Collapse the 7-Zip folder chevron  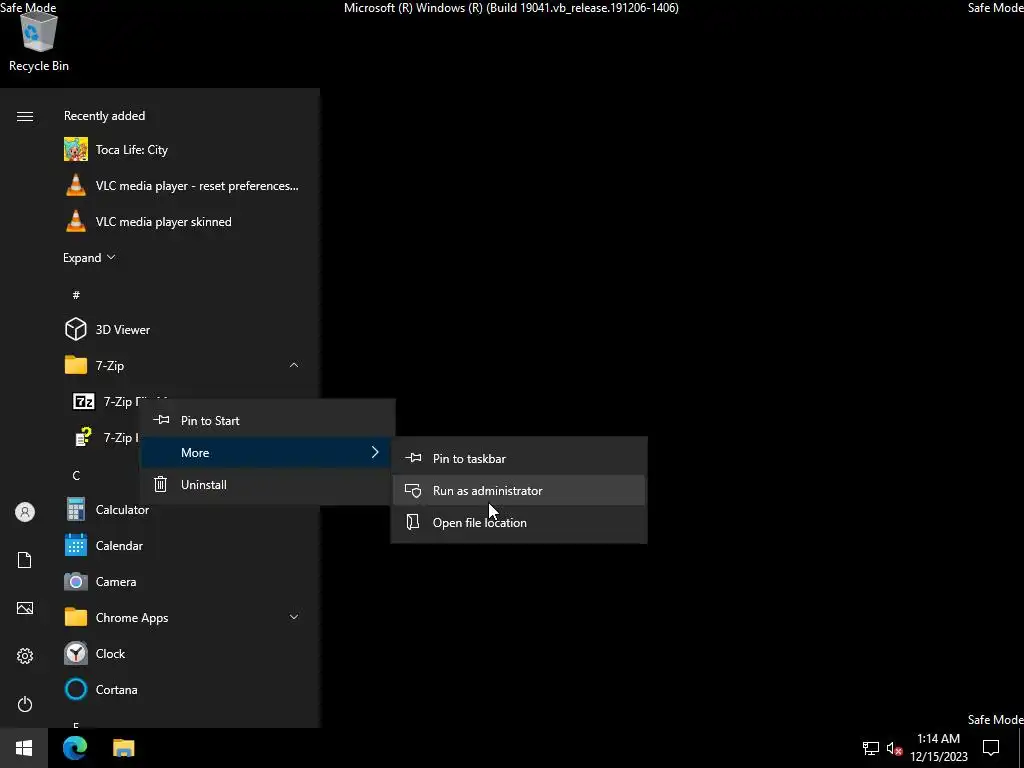coord(294,365)
